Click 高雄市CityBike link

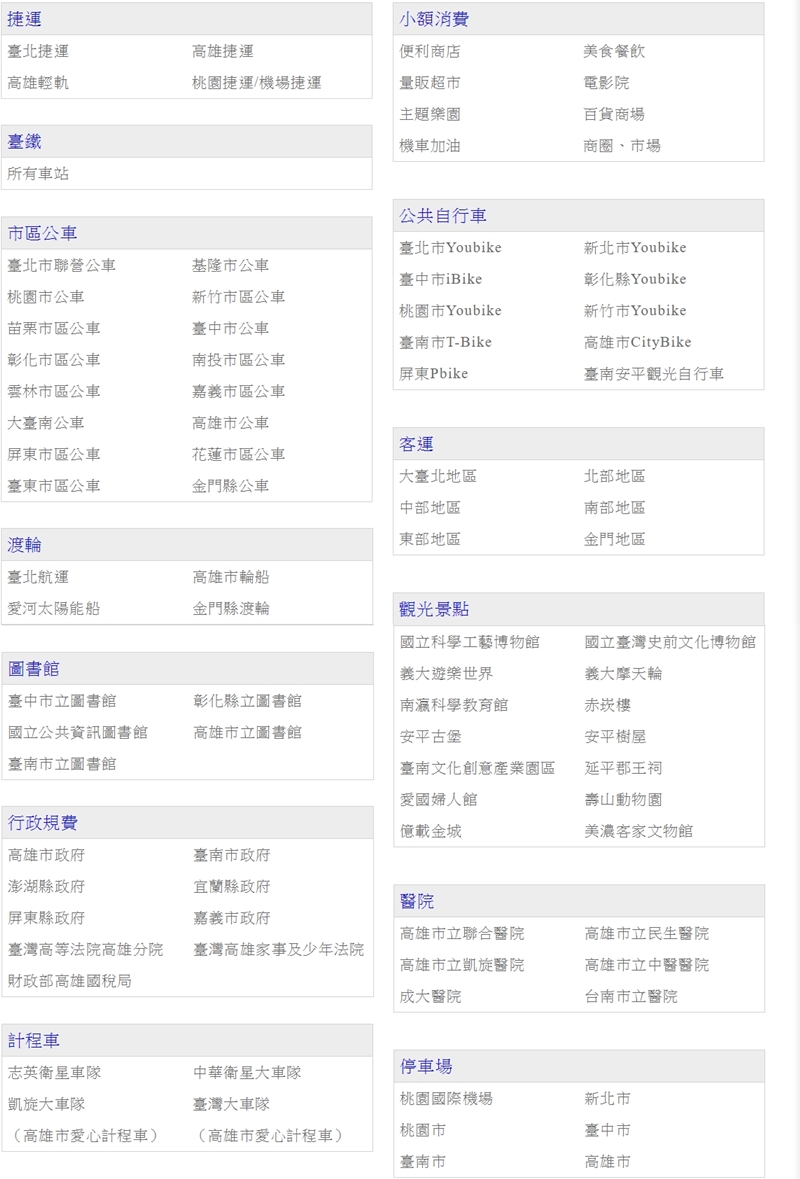point(638,343)
